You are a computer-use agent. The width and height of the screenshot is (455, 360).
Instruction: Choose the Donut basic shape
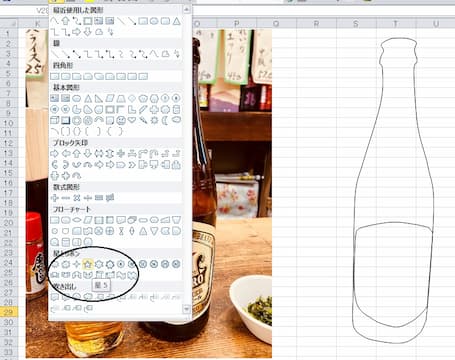pyautogui.click(x=77, y=120)
